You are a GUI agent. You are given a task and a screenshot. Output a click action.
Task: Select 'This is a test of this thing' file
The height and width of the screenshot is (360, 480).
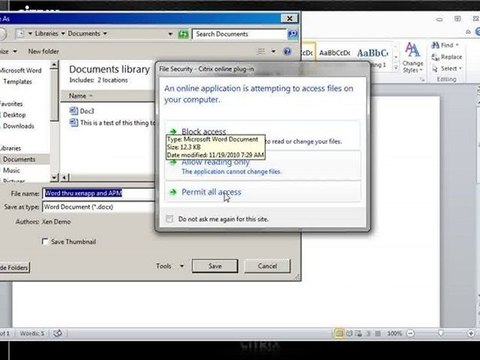click(x=117, y=123)
